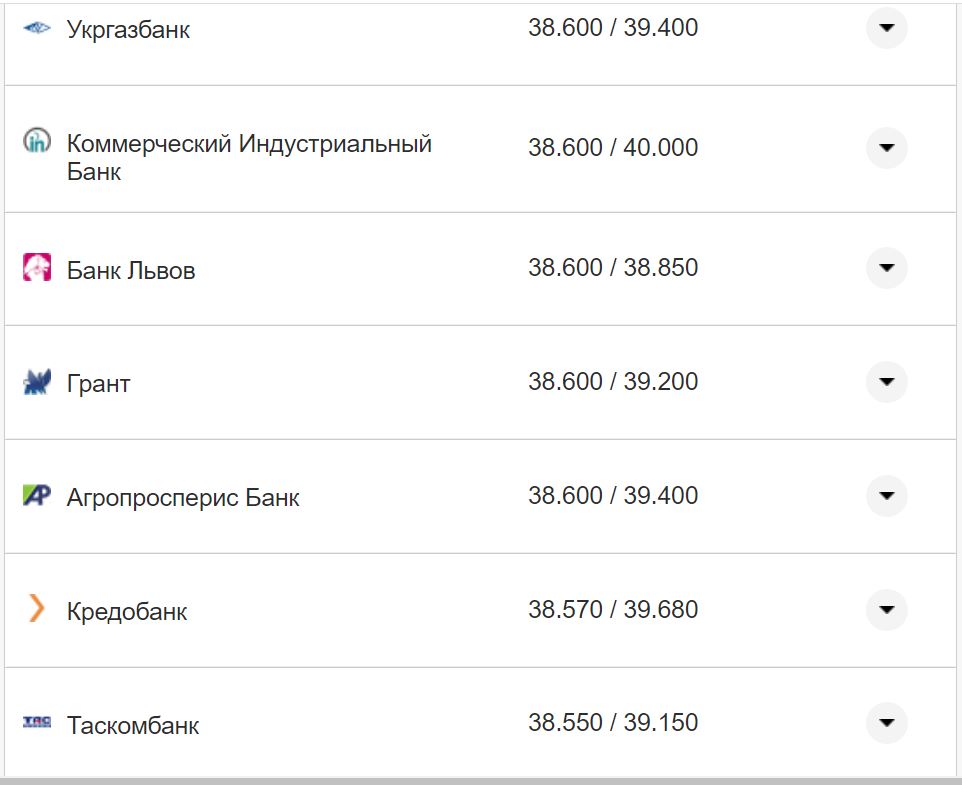Open Кредобанк bank page link

click(125, 611)
